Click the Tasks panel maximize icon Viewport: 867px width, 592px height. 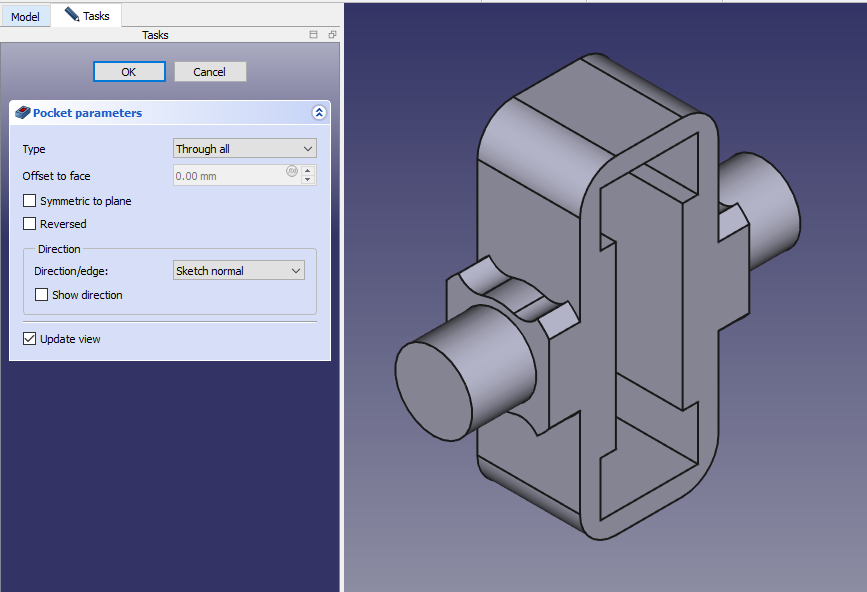[x=313, y=35]
